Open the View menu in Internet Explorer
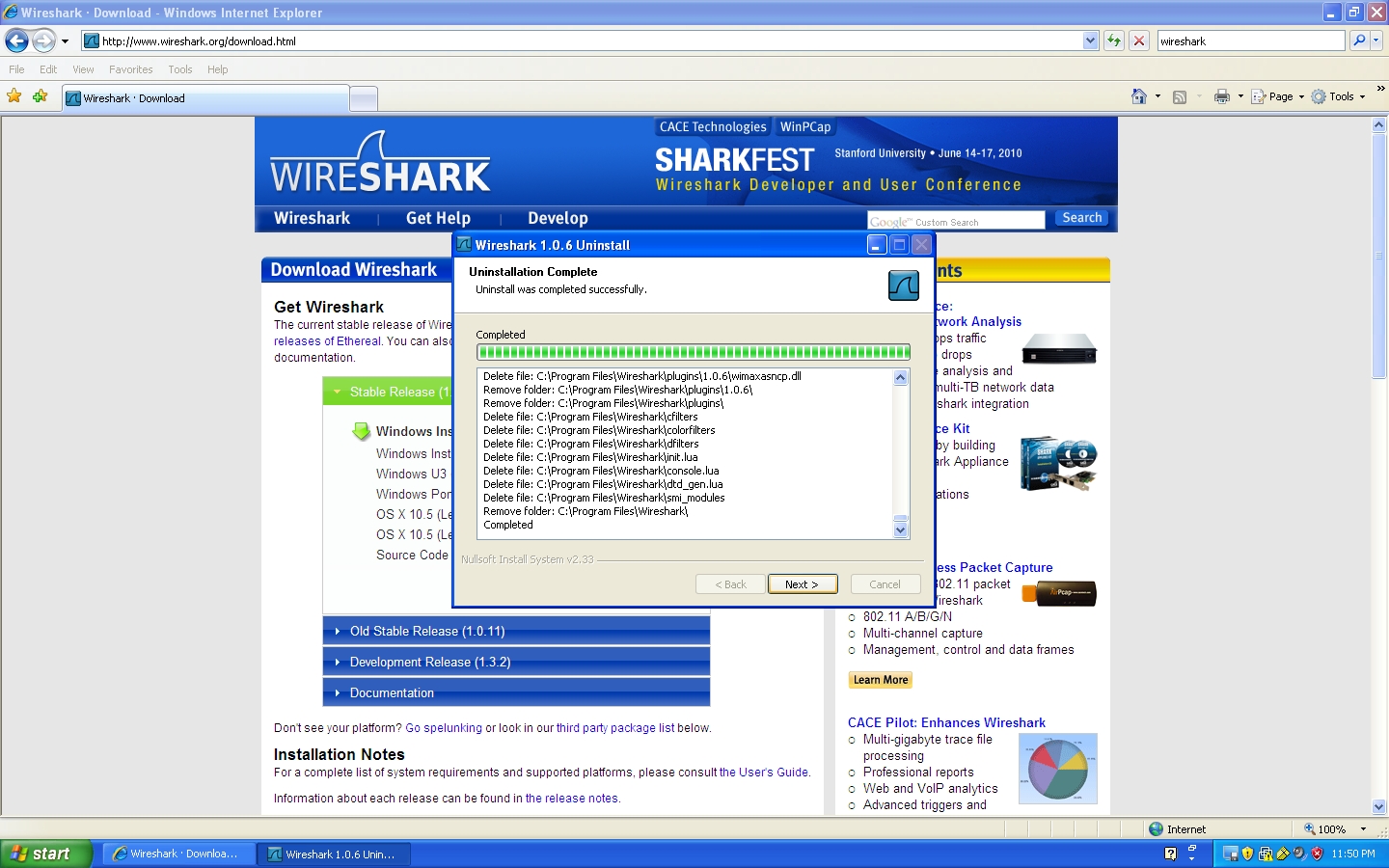This screenshot has height=868, width=1389. (83, 69)
